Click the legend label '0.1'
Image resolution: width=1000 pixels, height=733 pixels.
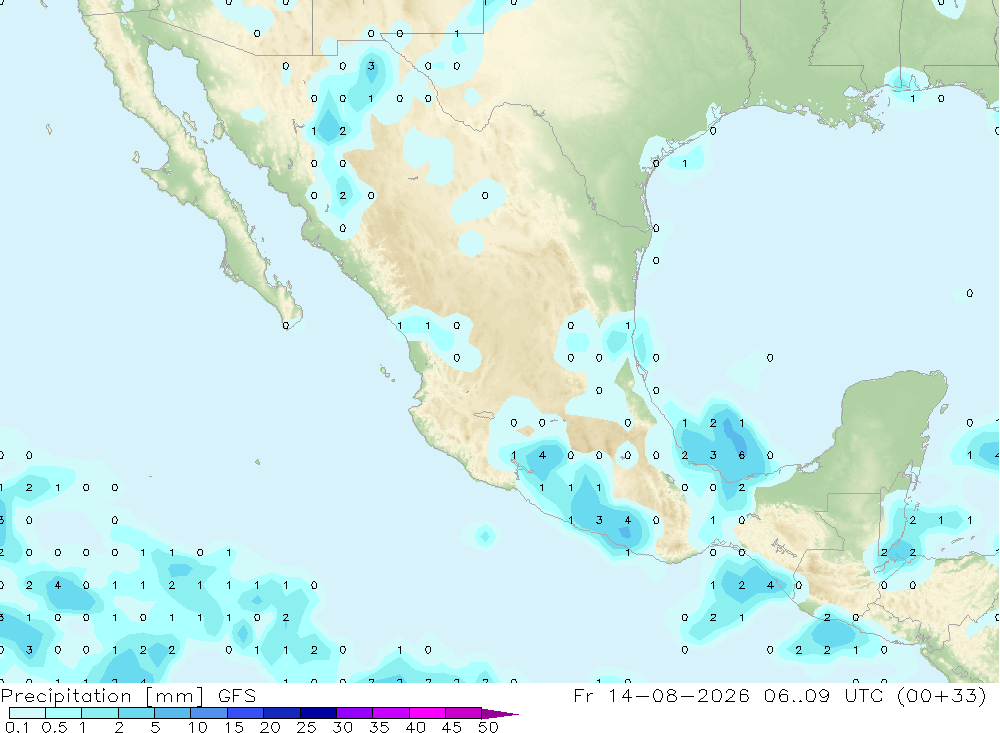pyautogui.click(x=17, y=727)
